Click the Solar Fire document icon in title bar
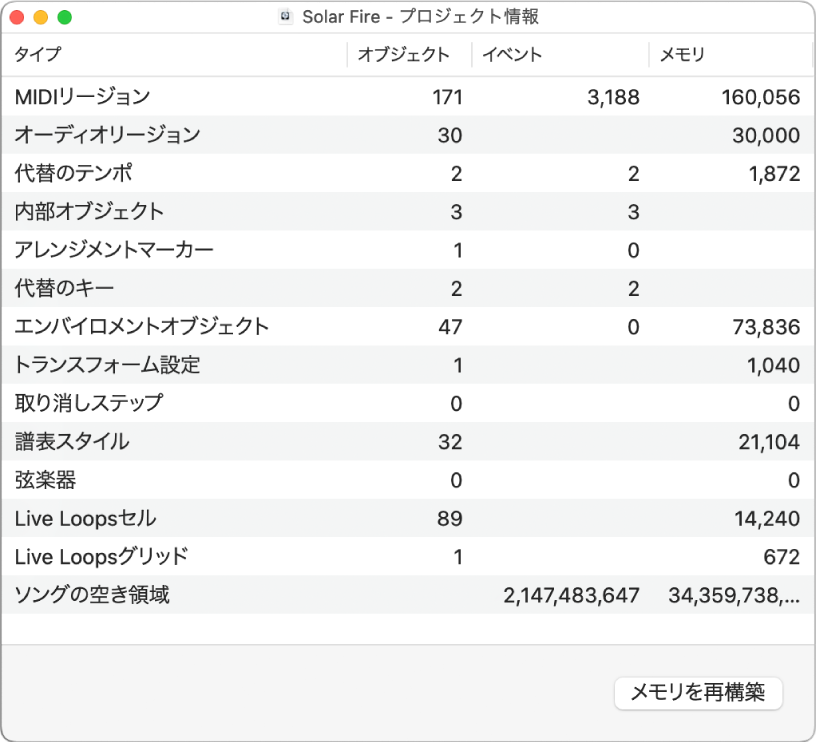Image resolution: width=817 pixels, height=742 pixels. point(287,16)
